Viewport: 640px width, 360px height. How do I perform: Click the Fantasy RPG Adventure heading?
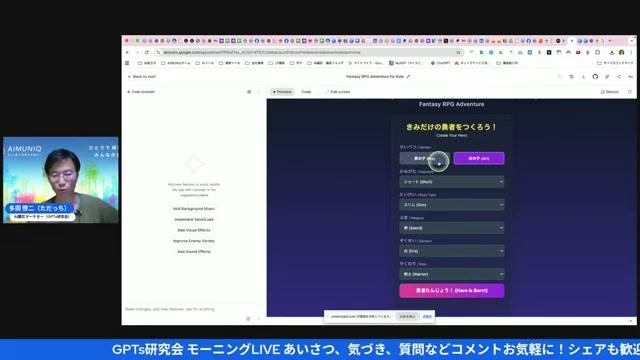(451, 104)
